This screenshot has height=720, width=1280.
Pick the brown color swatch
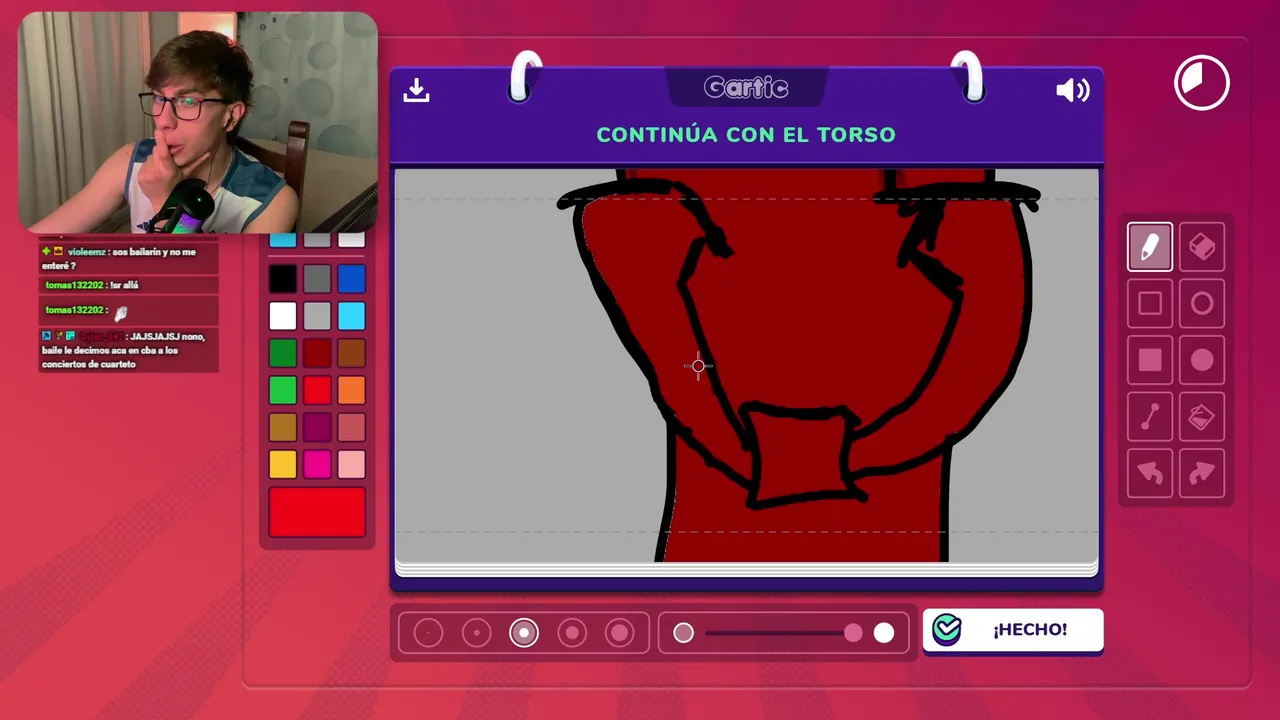(x=351, y=353)
